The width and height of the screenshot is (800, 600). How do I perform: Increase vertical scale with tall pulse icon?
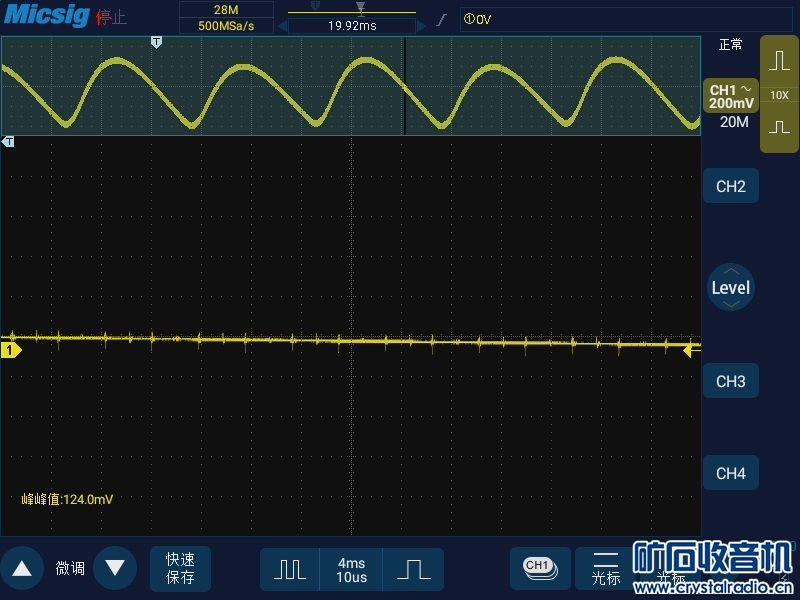tap(779, 61)
